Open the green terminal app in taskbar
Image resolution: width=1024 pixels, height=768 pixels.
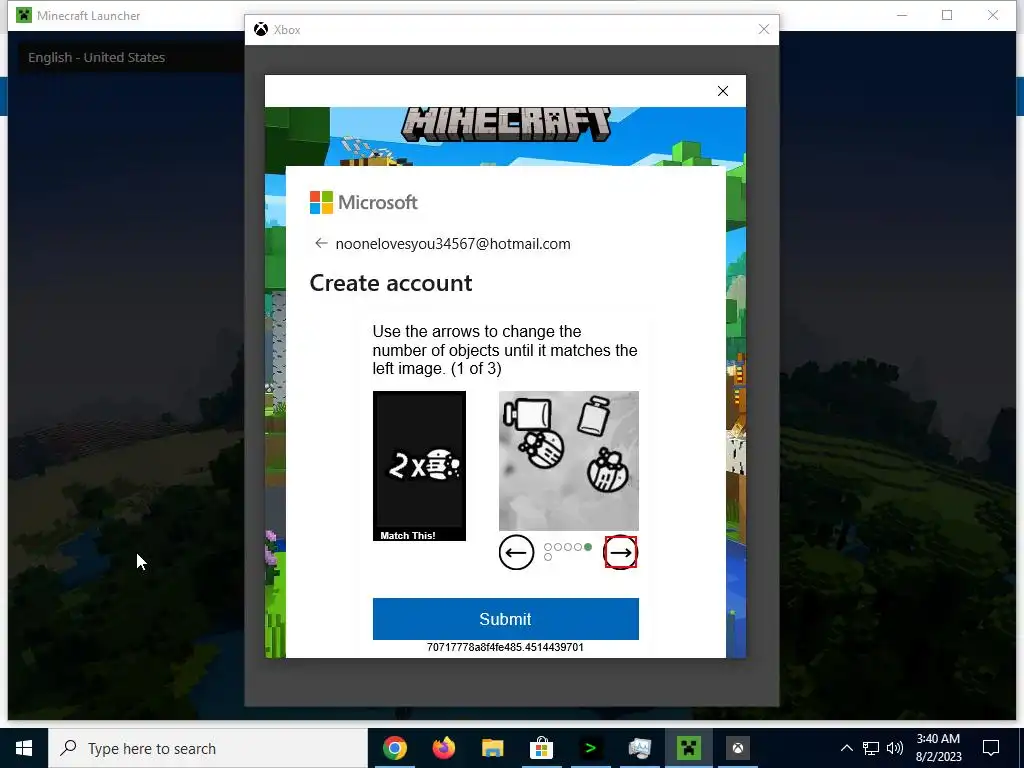point(590,748)
